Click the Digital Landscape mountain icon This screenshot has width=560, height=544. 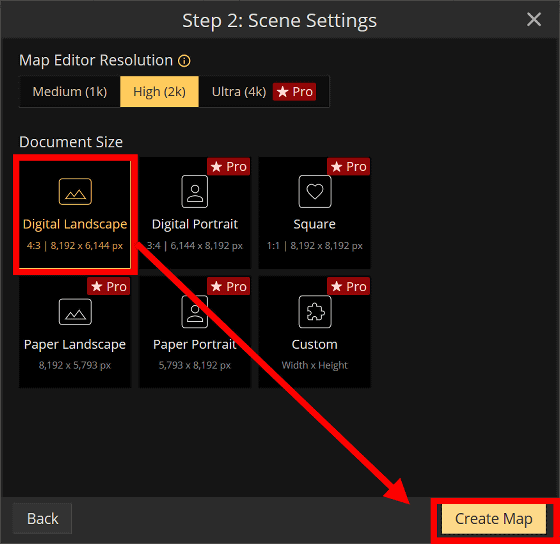pyautogui.click(x=75, y=192)
